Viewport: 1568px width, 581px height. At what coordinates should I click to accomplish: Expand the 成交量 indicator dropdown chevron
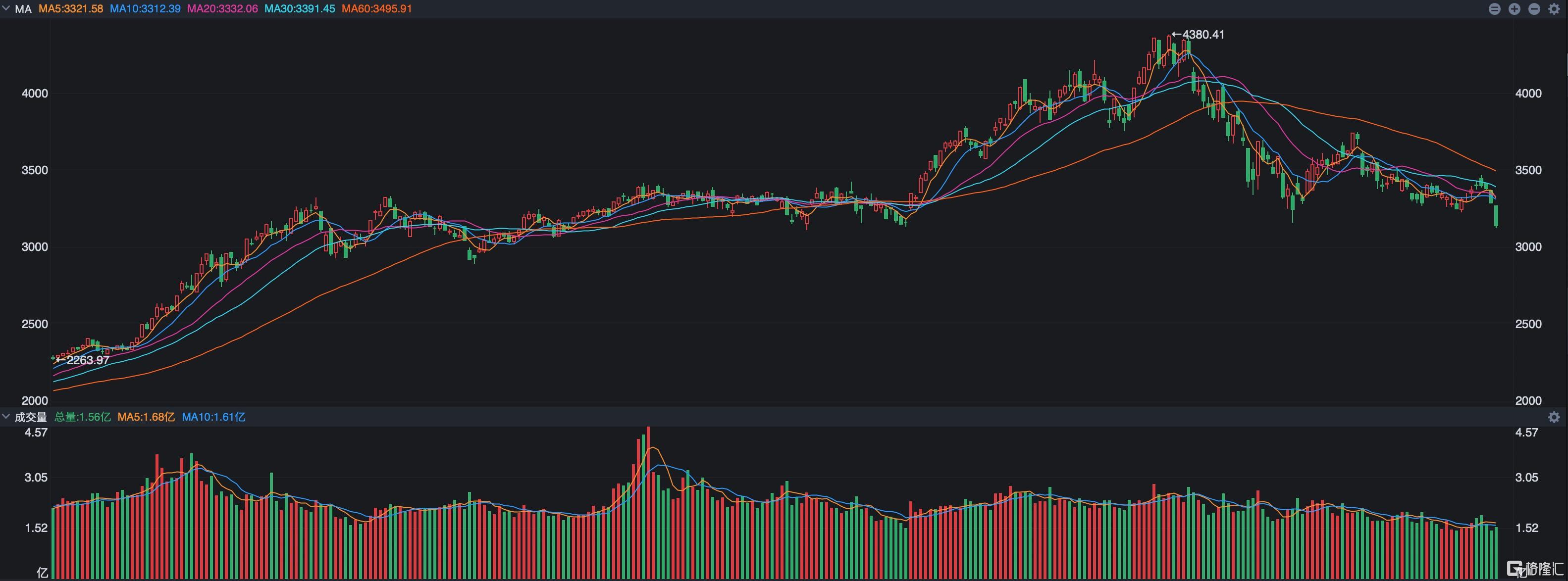(6, 416)
